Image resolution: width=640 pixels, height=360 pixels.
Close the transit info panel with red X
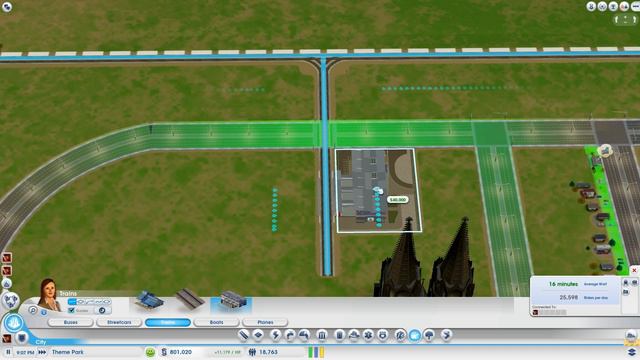click(634, 270)
